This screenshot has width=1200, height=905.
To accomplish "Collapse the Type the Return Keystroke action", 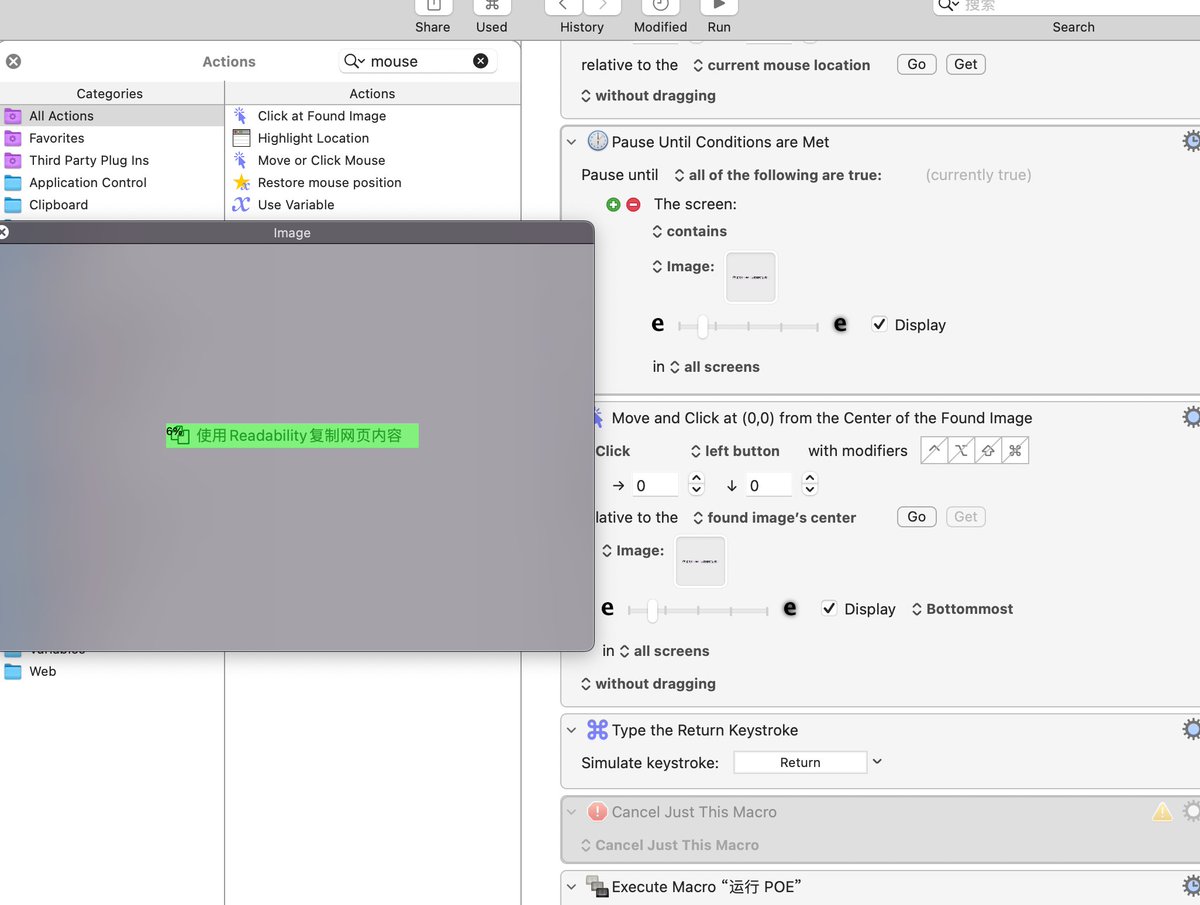I will point(572,730).
